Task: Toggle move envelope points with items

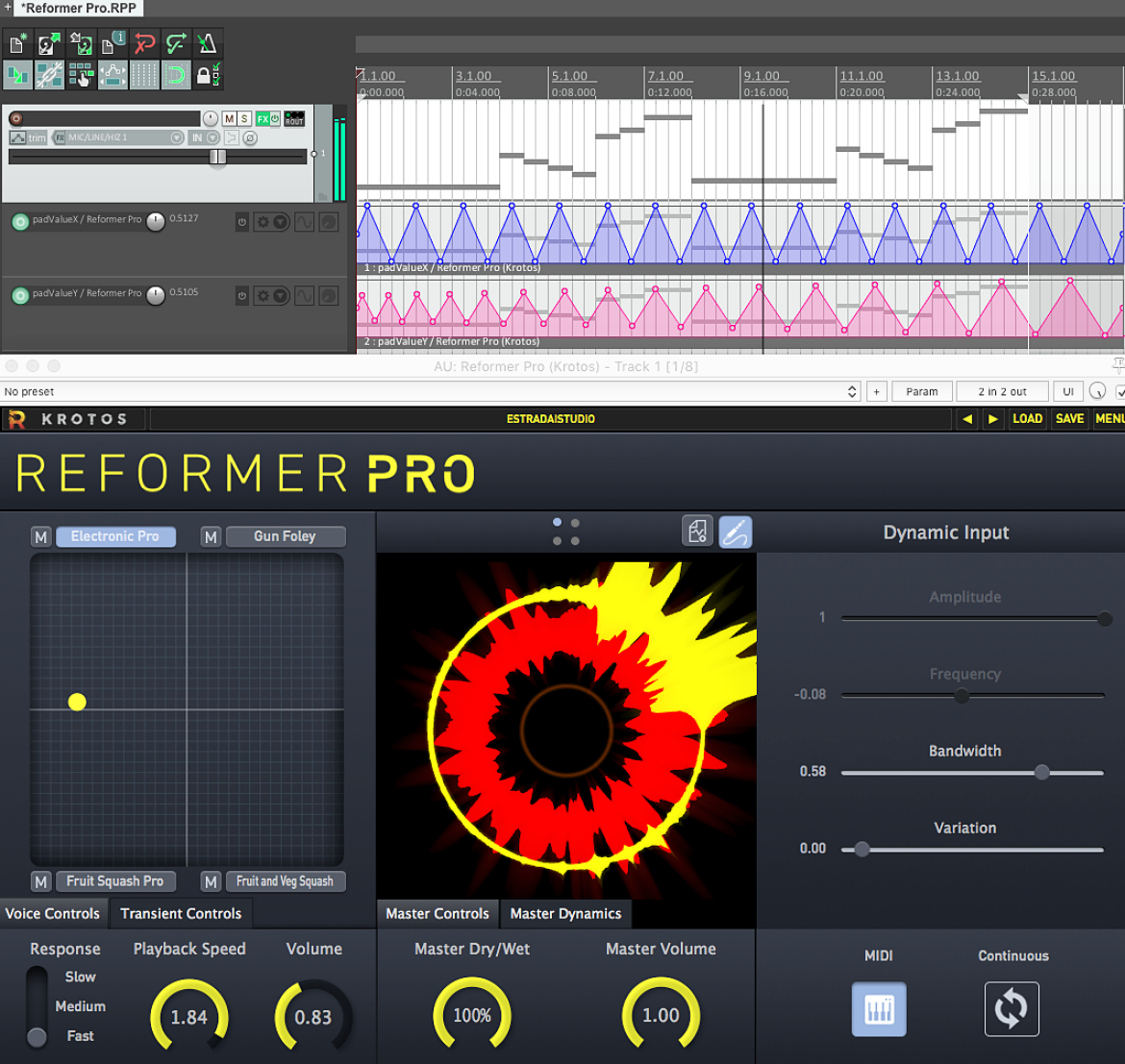Action: pyautogui.click(x=112, y=75)
